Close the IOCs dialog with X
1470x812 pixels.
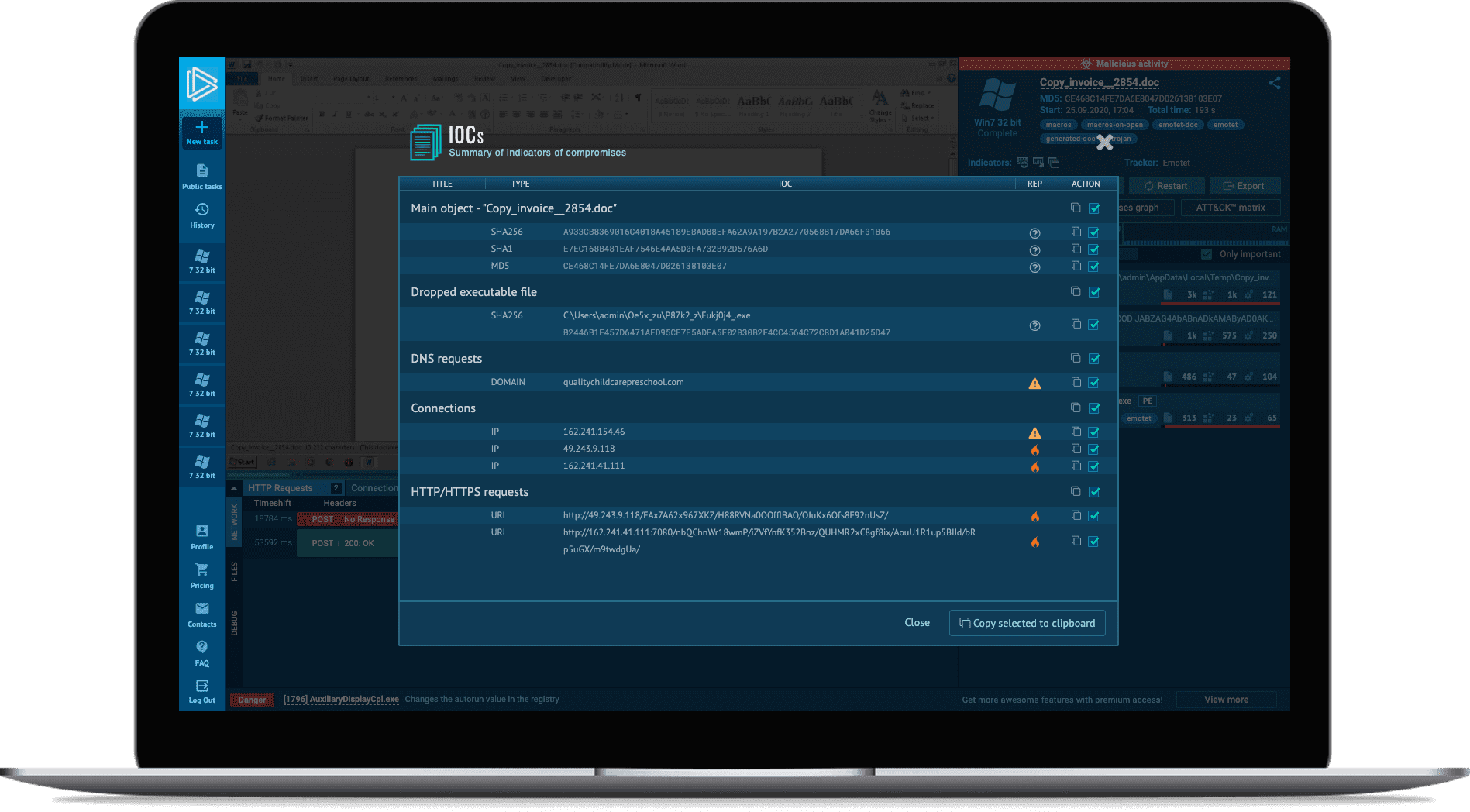coord(1104,143)
